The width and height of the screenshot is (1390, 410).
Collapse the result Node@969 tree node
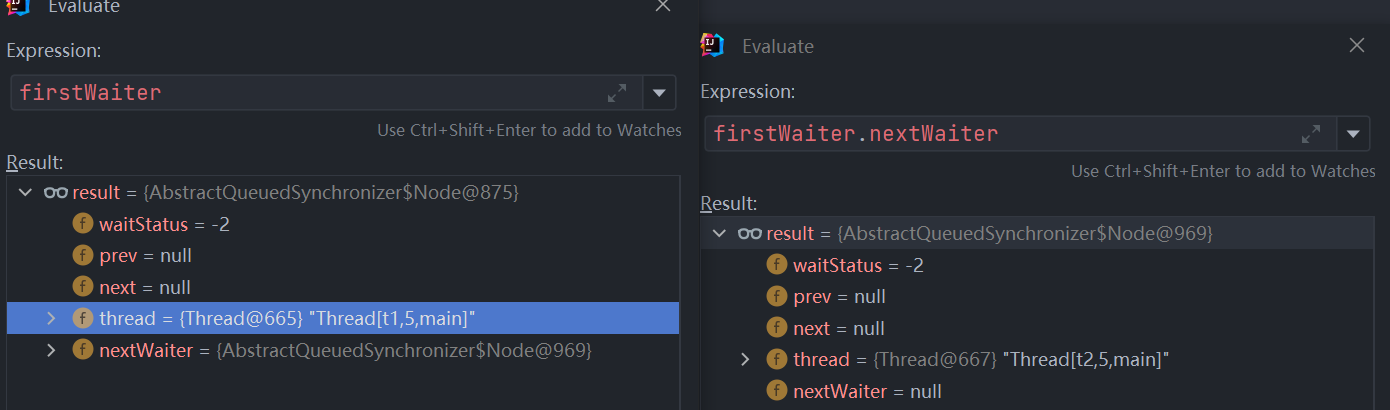click(718, 234)
